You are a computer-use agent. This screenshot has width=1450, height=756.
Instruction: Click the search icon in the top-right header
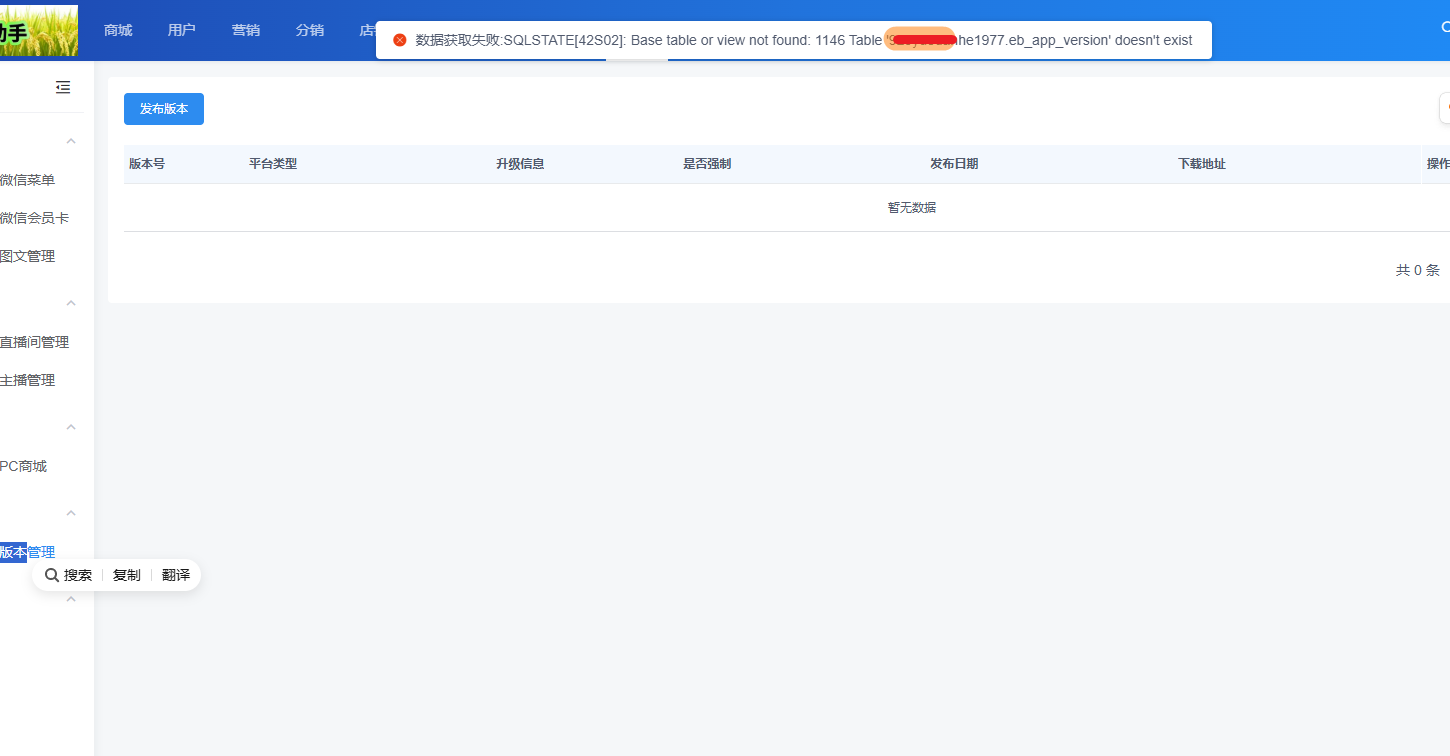click(1445, 29)
